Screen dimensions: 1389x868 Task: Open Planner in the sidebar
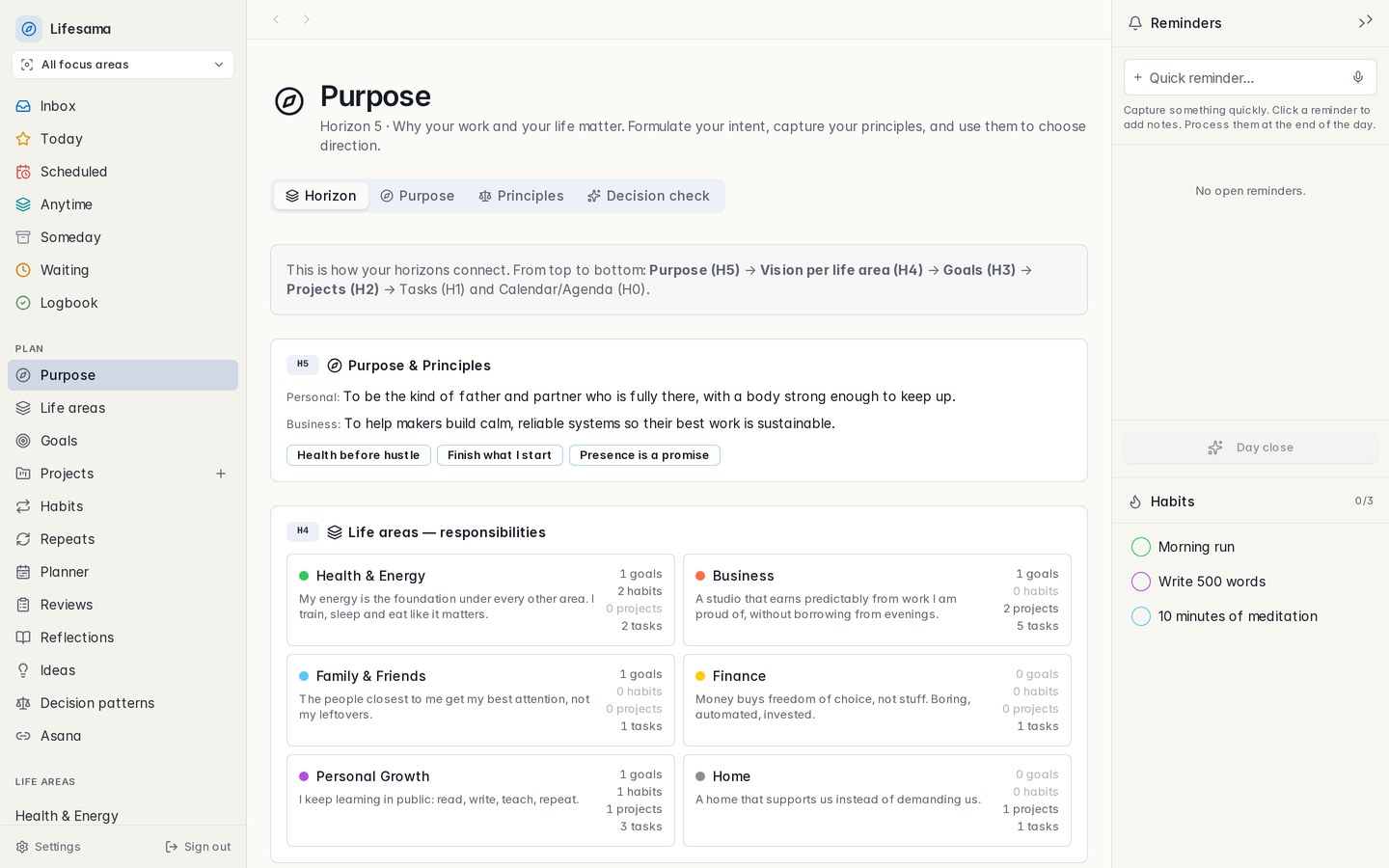coord(123,572)
